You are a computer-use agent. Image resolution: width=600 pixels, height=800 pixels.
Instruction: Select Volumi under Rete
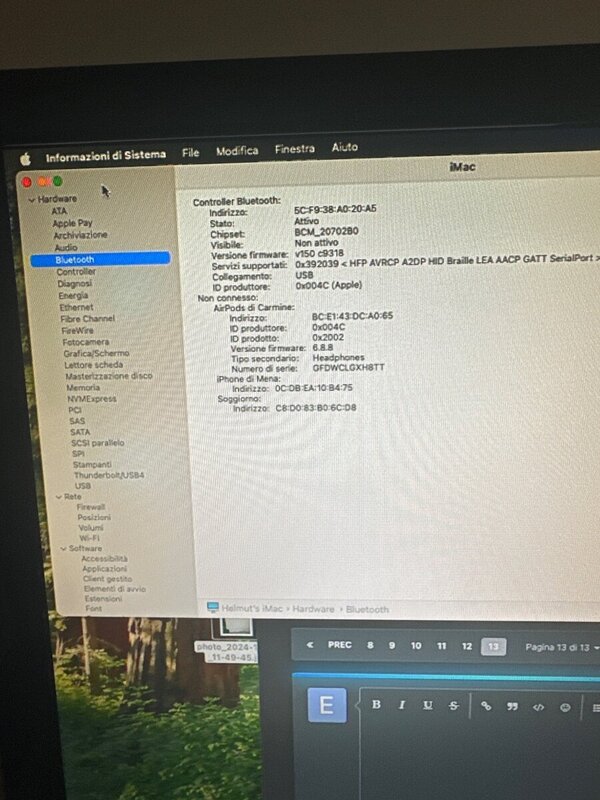click(91, 528)
